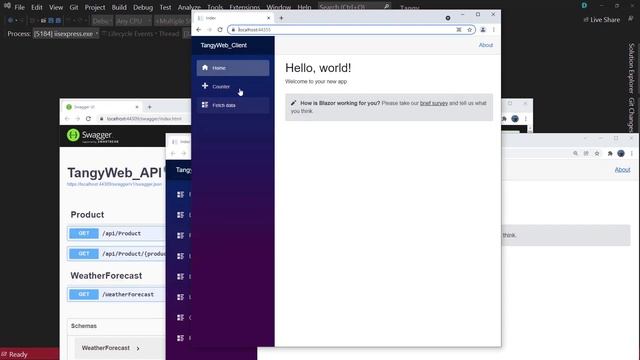Click TangyWeb_Client brand title in sidebar
Viewport: 640px width, 360px height.
pyautogui.click(x=224, y=45)
